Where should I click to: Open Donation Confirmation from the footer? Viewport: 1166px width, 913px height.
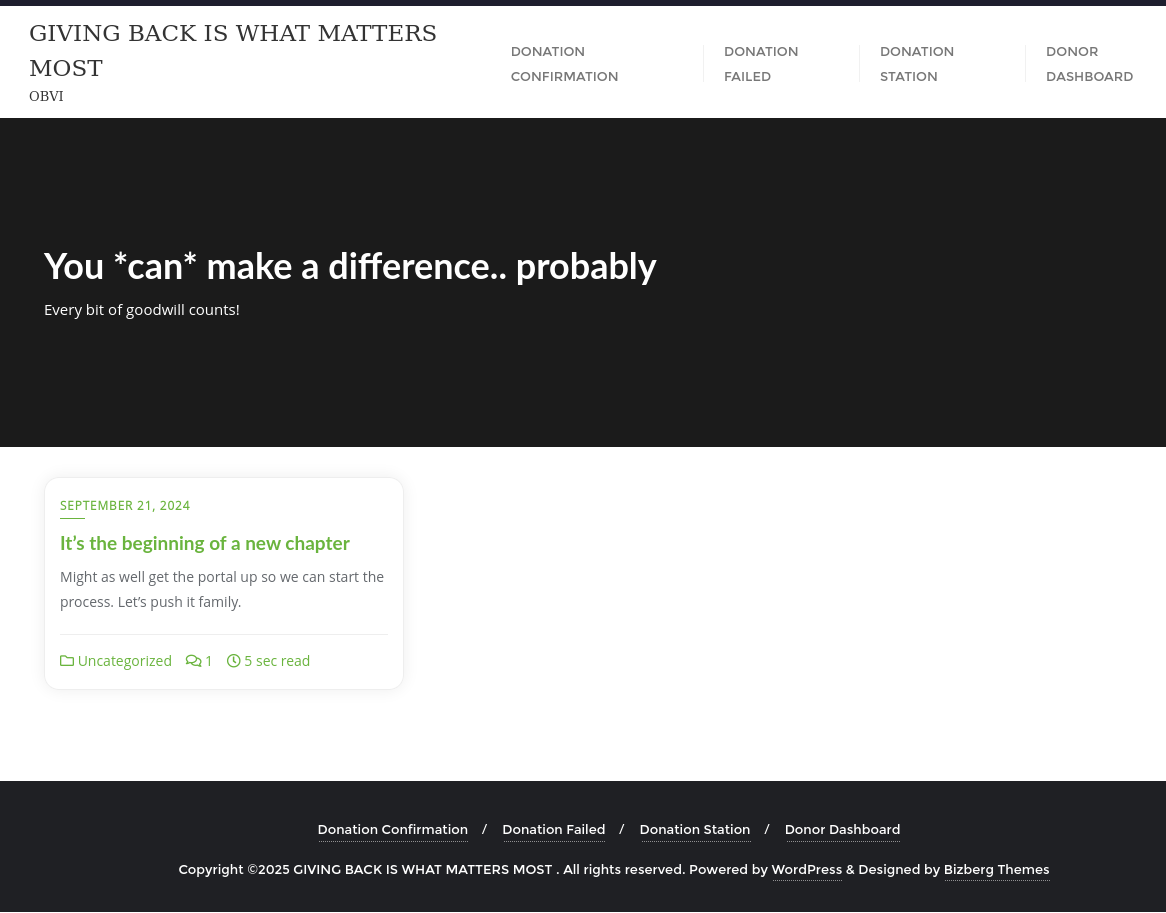pyautogui.click(x=392, y=829)
